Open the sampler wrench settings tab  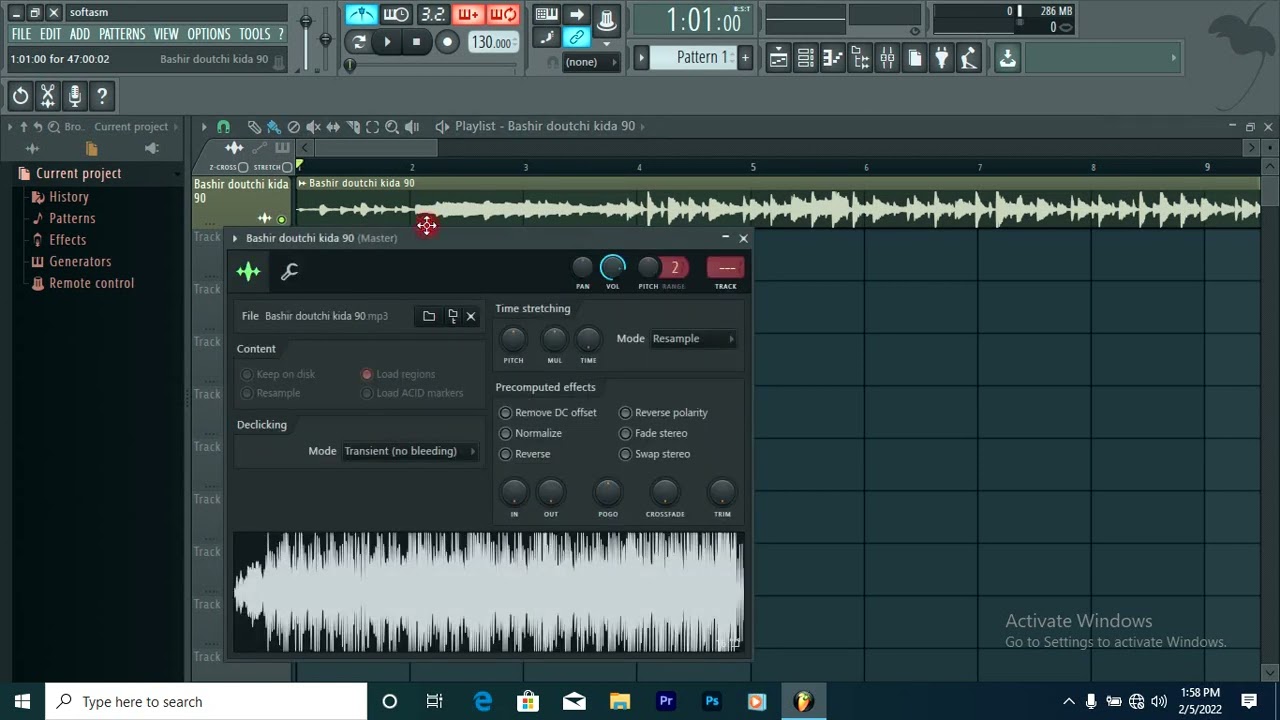(x=289, y=271)
